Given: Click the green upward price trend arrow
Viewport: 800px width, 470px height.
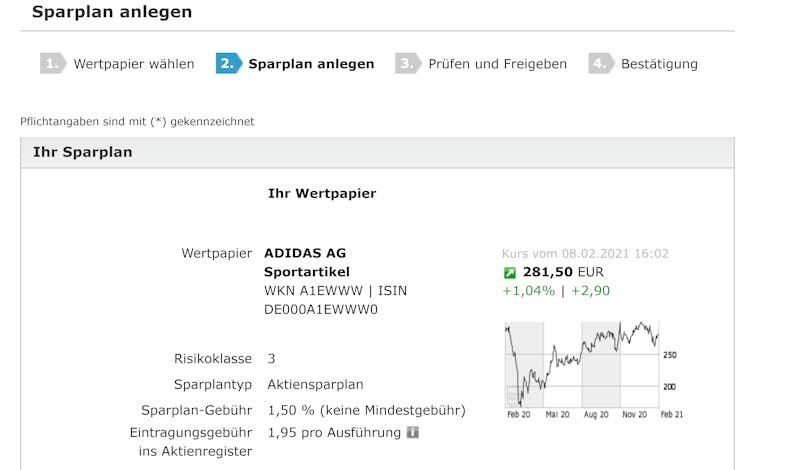Looking at the screenshot, I should [x=510, y=272].
